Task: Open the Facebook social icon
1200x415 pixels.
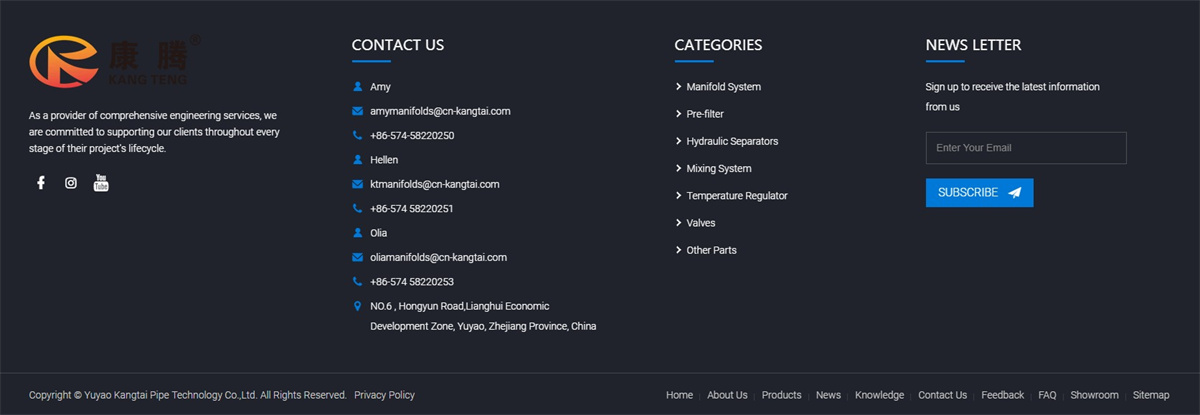Action: 41,183
